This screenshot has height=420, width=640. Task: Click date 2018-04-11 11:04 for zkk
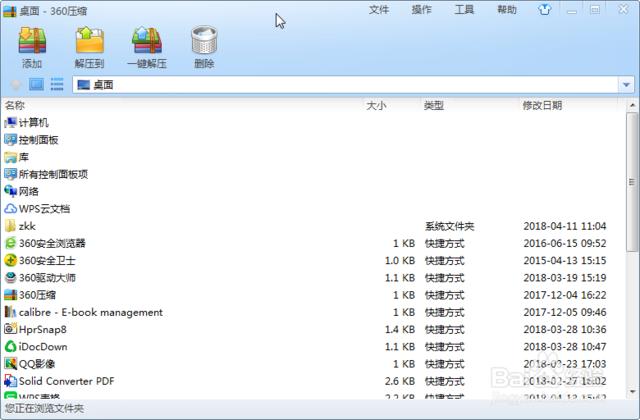[x=565, y=226]
